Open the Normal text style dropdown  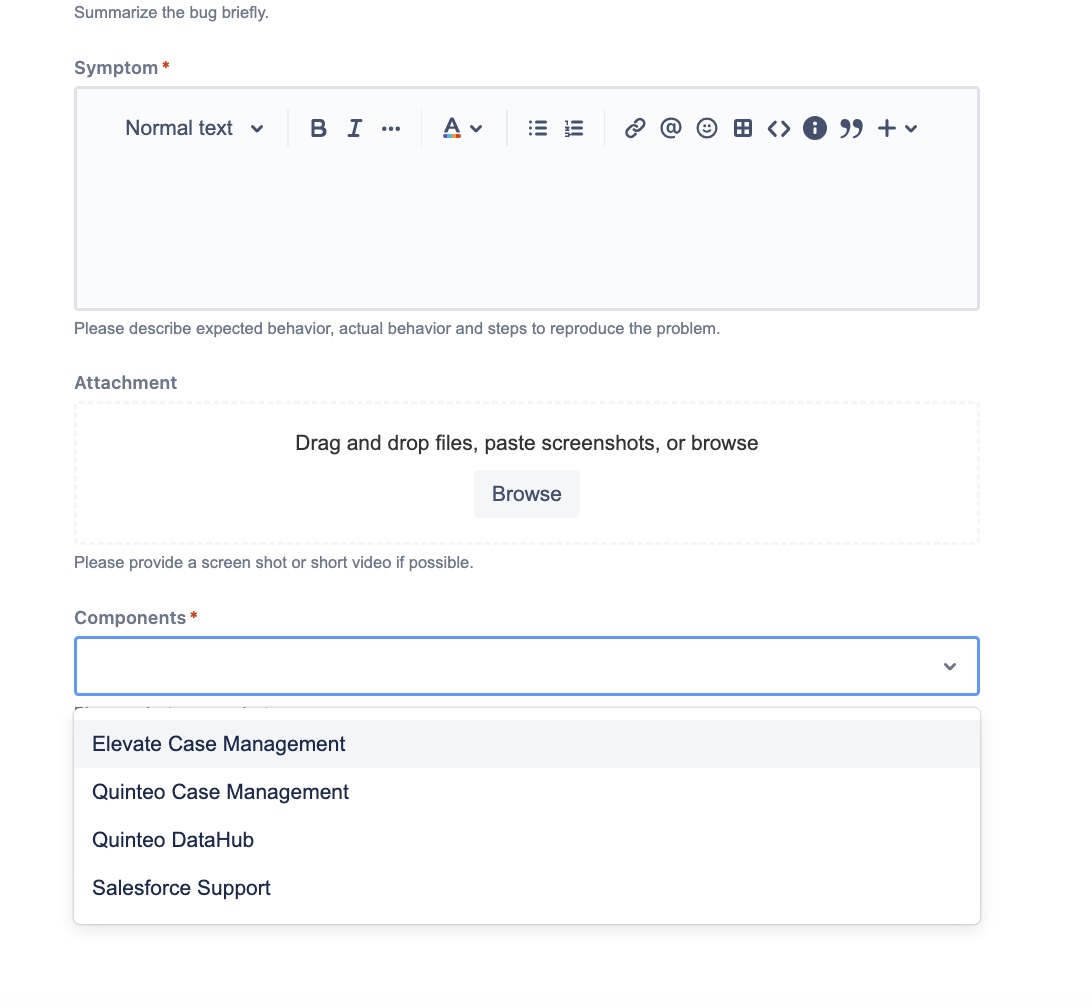pyautogui.click(x=194, y=128)
